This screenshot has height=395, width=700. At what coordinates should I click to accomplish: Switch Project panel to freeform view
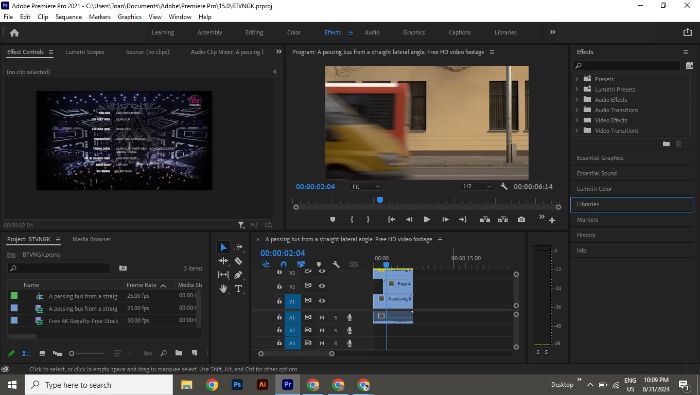[x=58, y=353]
